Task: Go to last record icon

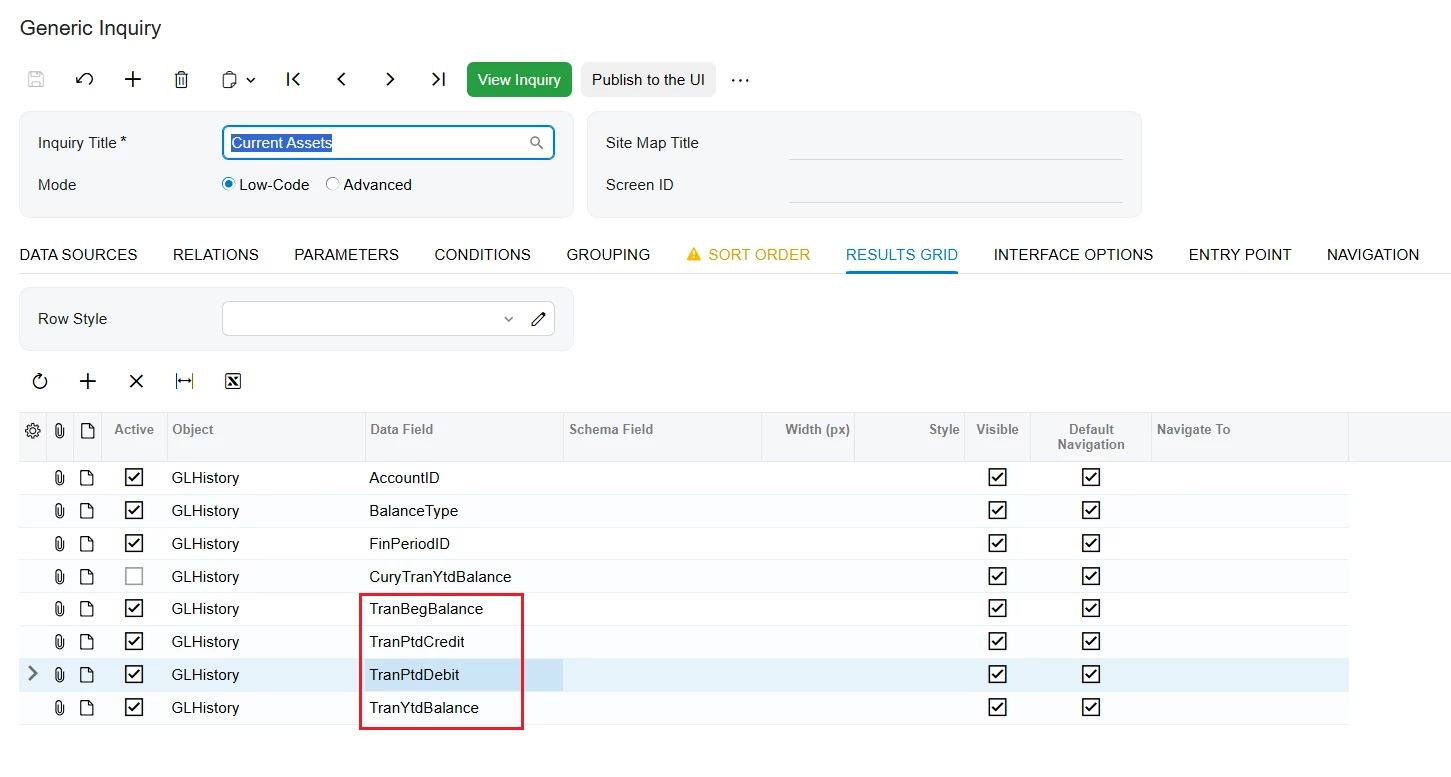Action: [438, 80]
